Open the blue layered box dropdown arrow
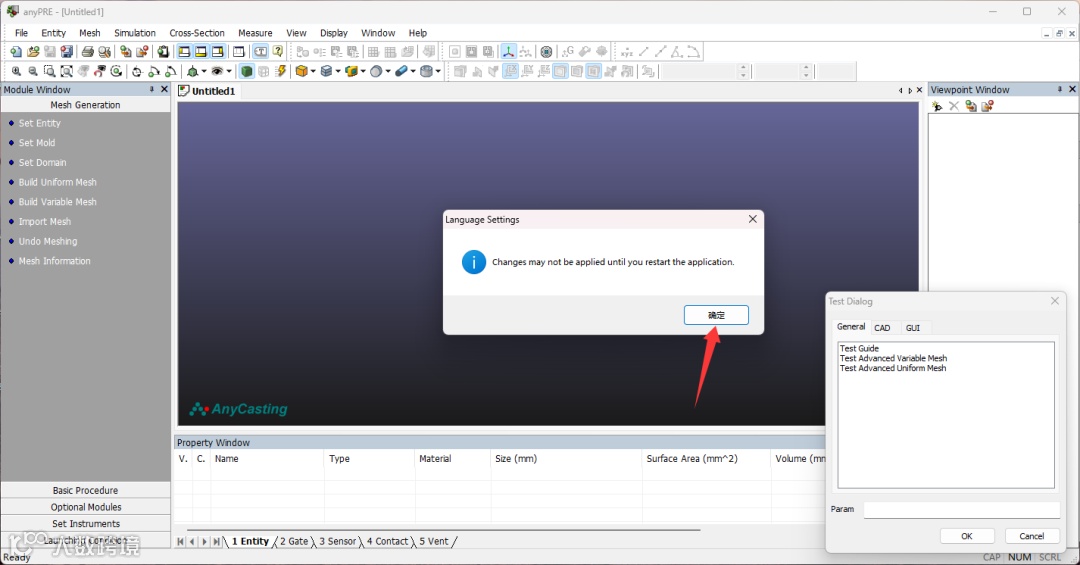The image size is (1080, 565). (338, 71)
